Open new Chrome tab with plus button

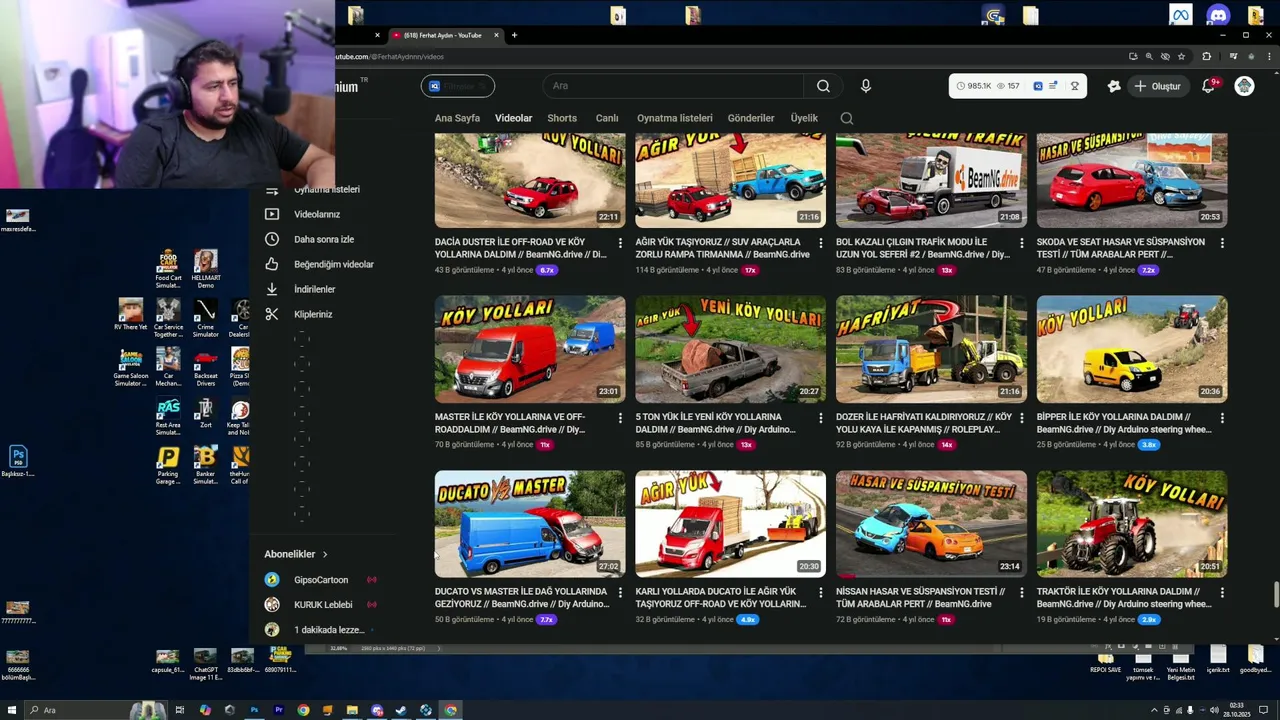[514, 35]
